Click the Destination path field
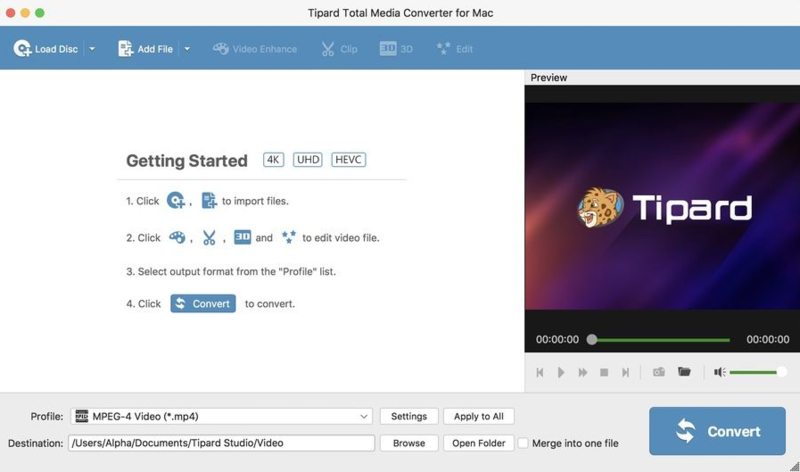This screenshot has width=800, height=472. tap(221, 443)
